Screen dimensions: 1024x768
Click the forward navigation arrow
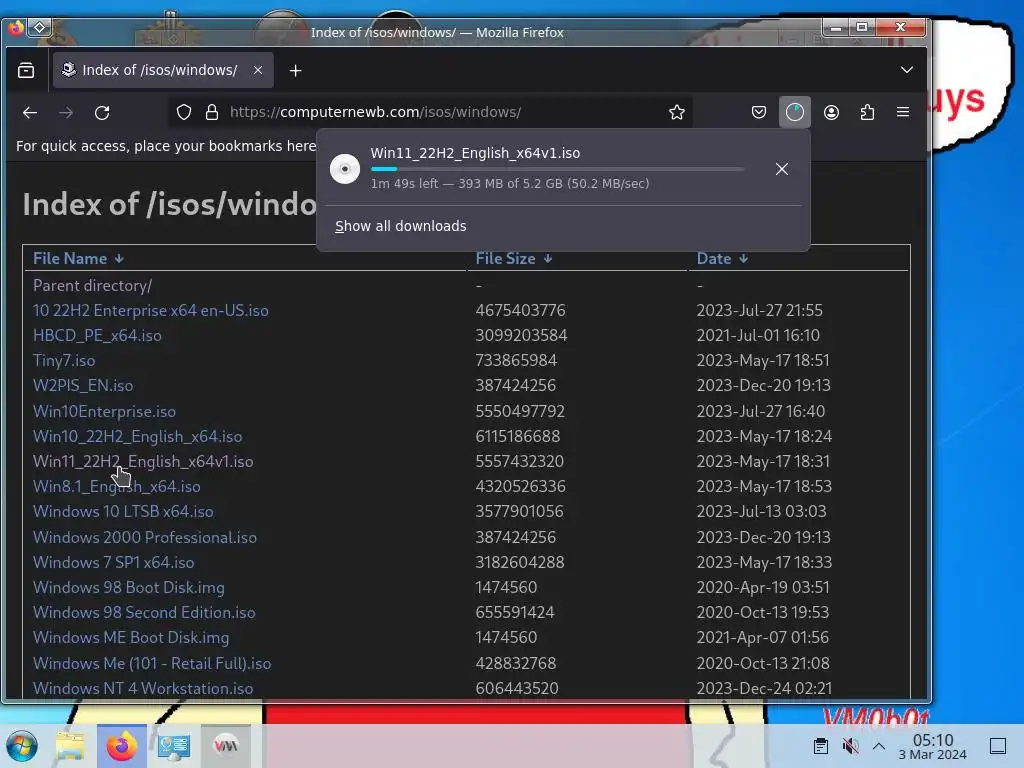tap(66, 112)
